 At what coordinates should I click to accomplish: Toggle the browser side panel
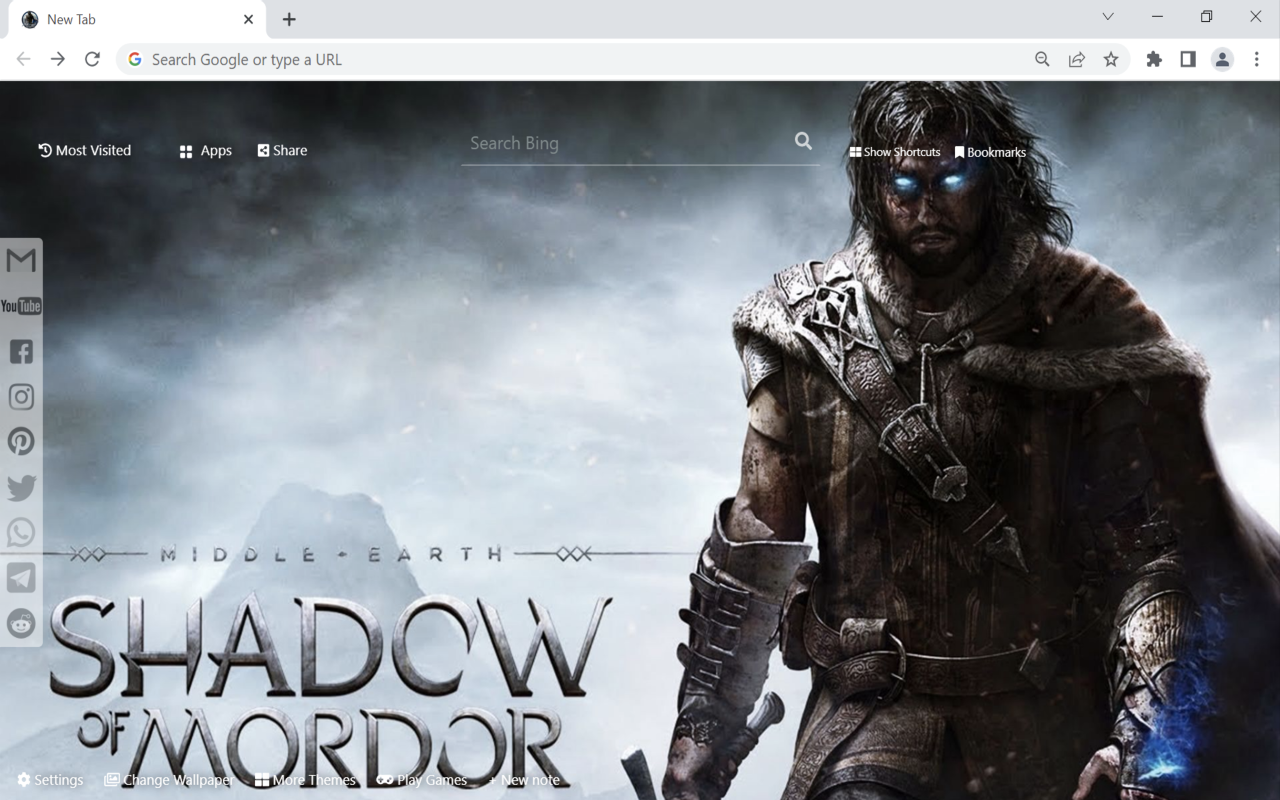point(1188,59)
